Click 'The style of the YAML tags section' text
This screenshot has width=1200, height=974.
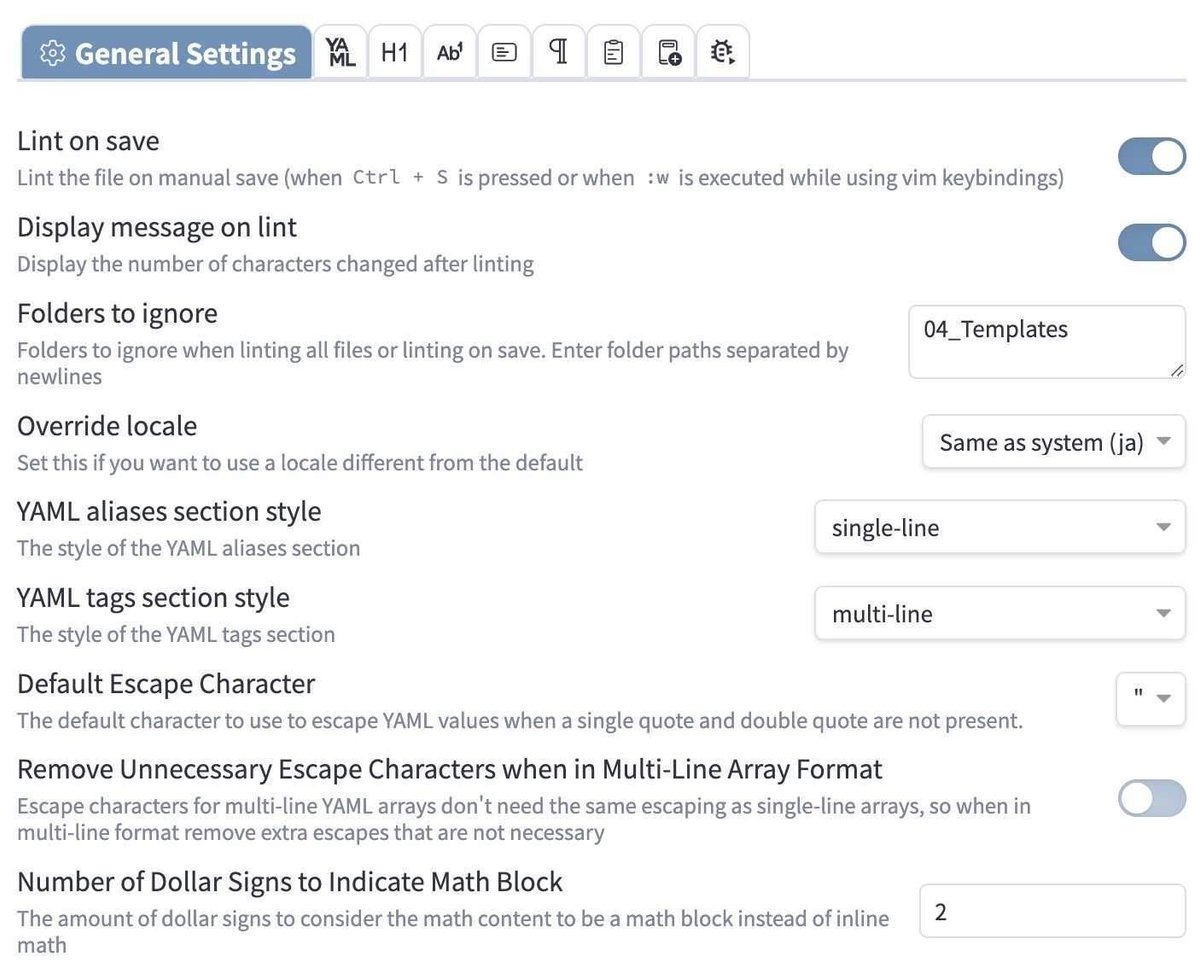tap(176, 634)
